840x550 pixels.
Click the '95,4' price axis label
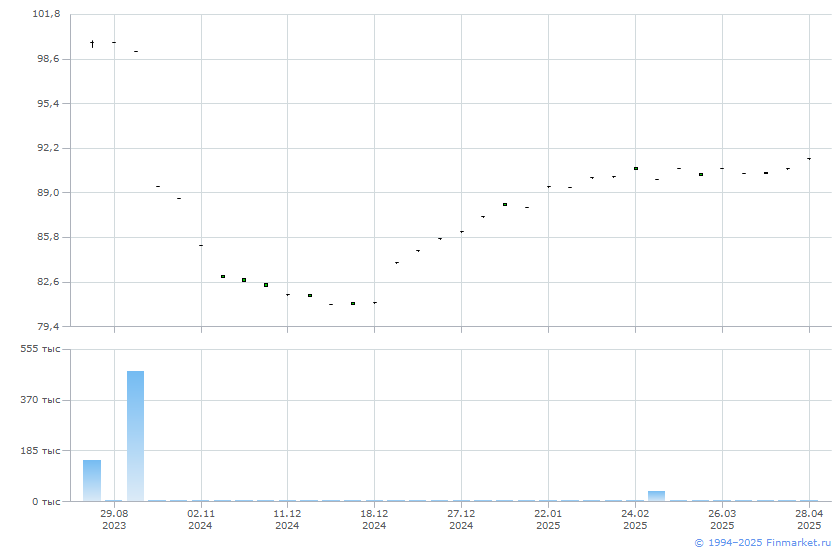(x=49, y=103)
